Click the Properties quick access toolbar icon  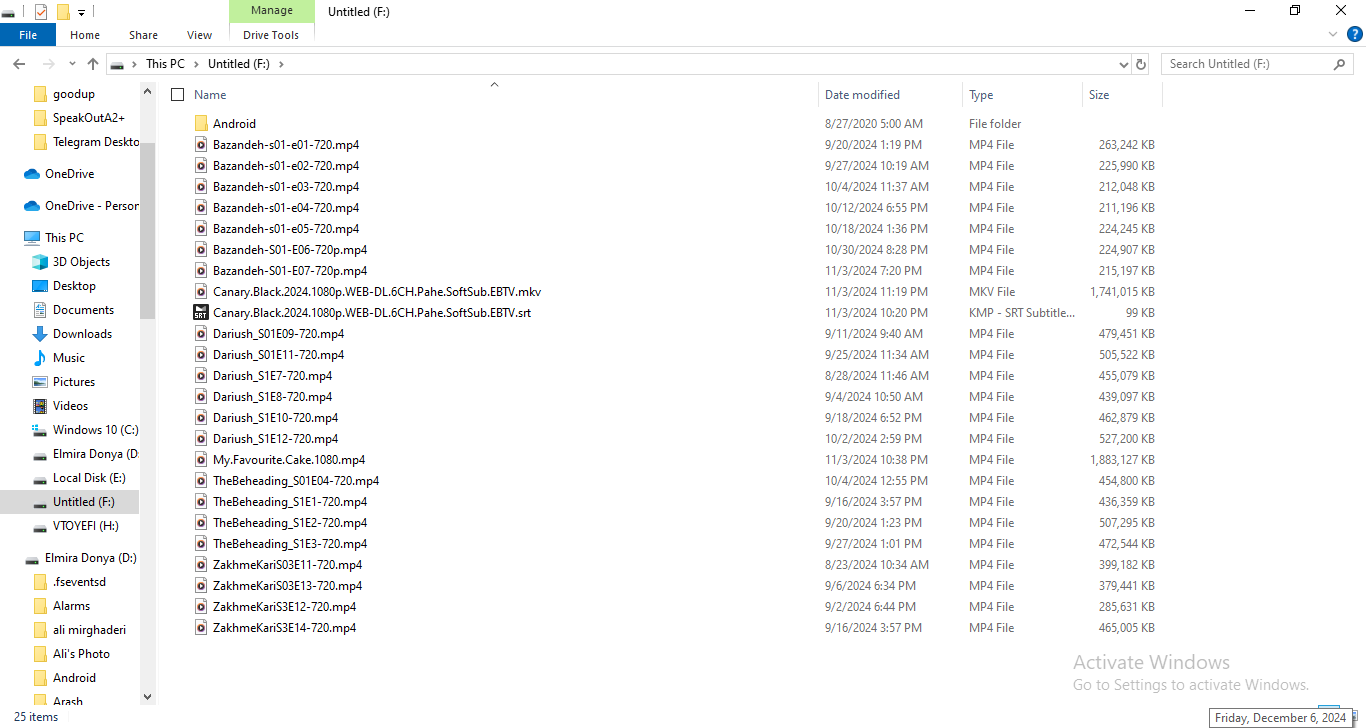[x=41, y=12]
